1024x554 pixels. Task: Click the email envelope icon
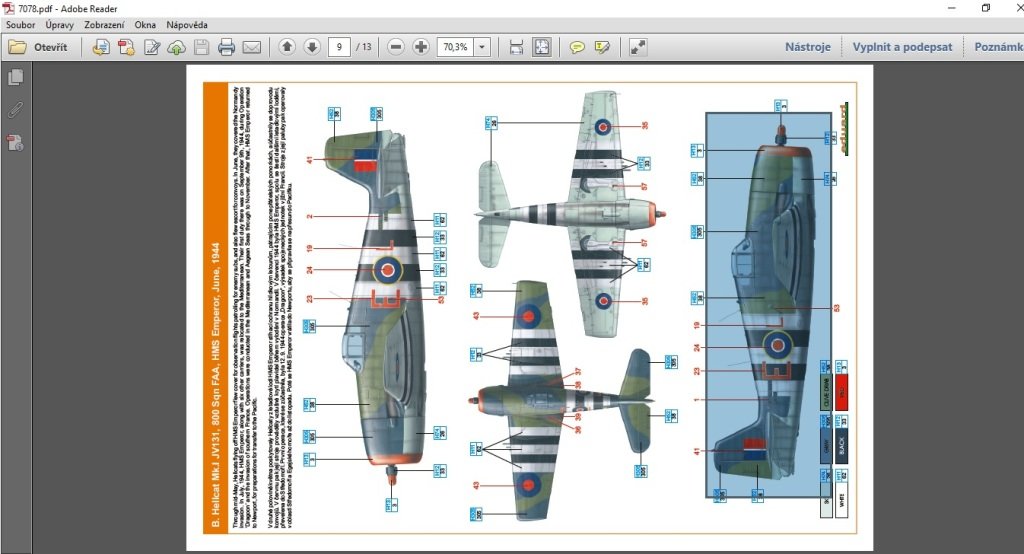pos(251,47)
